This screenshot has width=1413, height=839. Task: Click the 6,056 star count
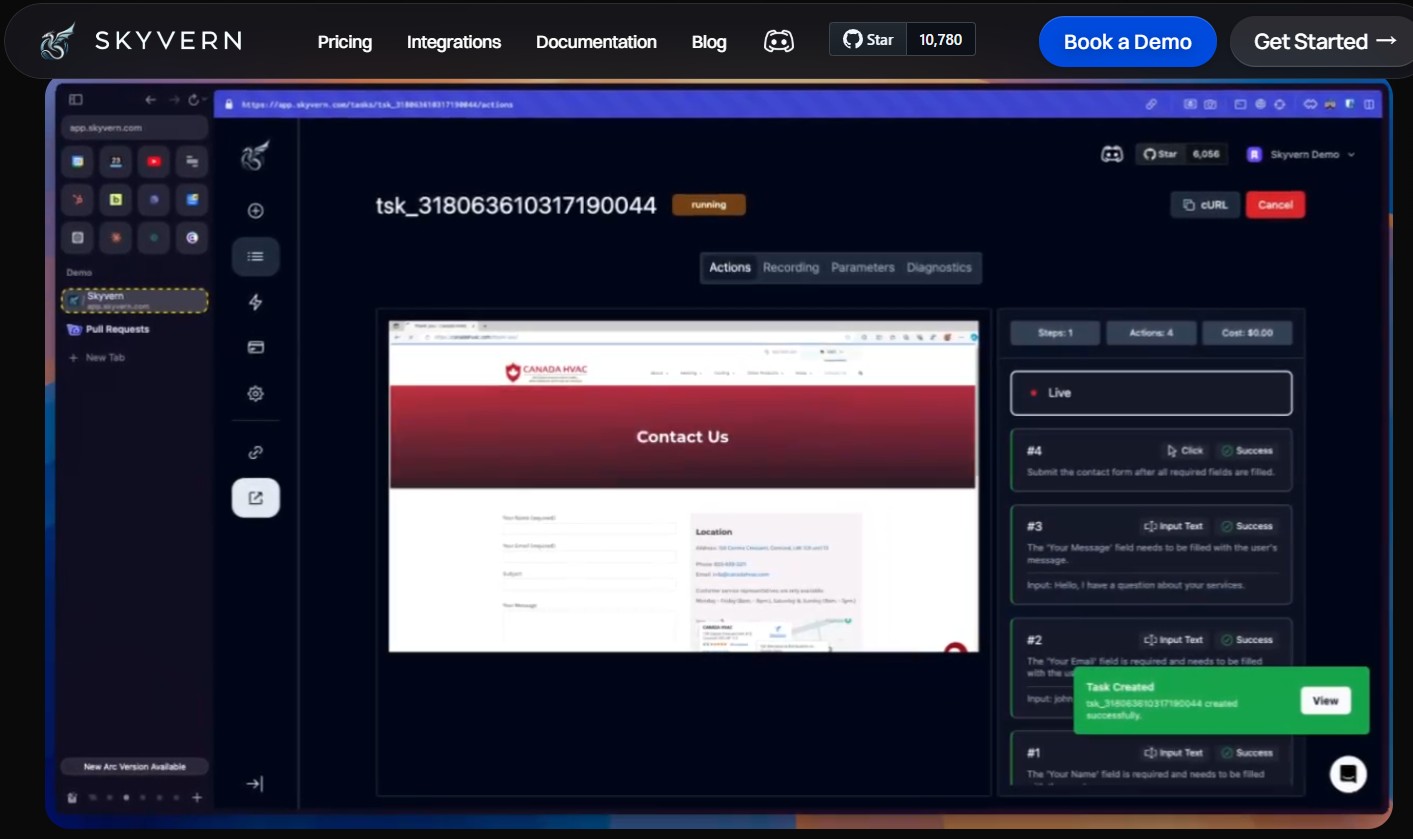coord(1206,154)
